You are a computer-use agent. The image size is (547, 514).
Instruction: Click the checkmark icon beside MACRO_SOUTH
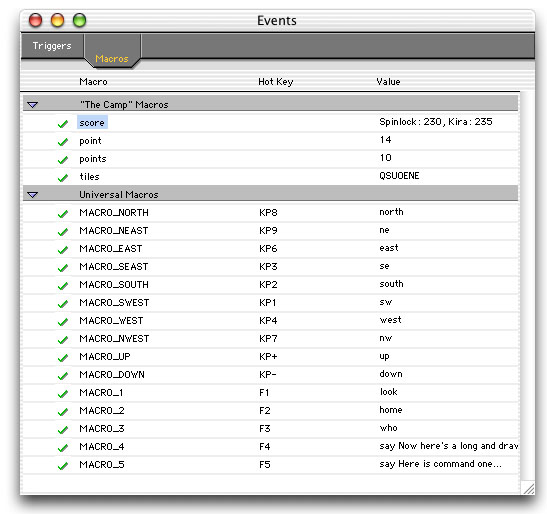(x=63, y=285)
